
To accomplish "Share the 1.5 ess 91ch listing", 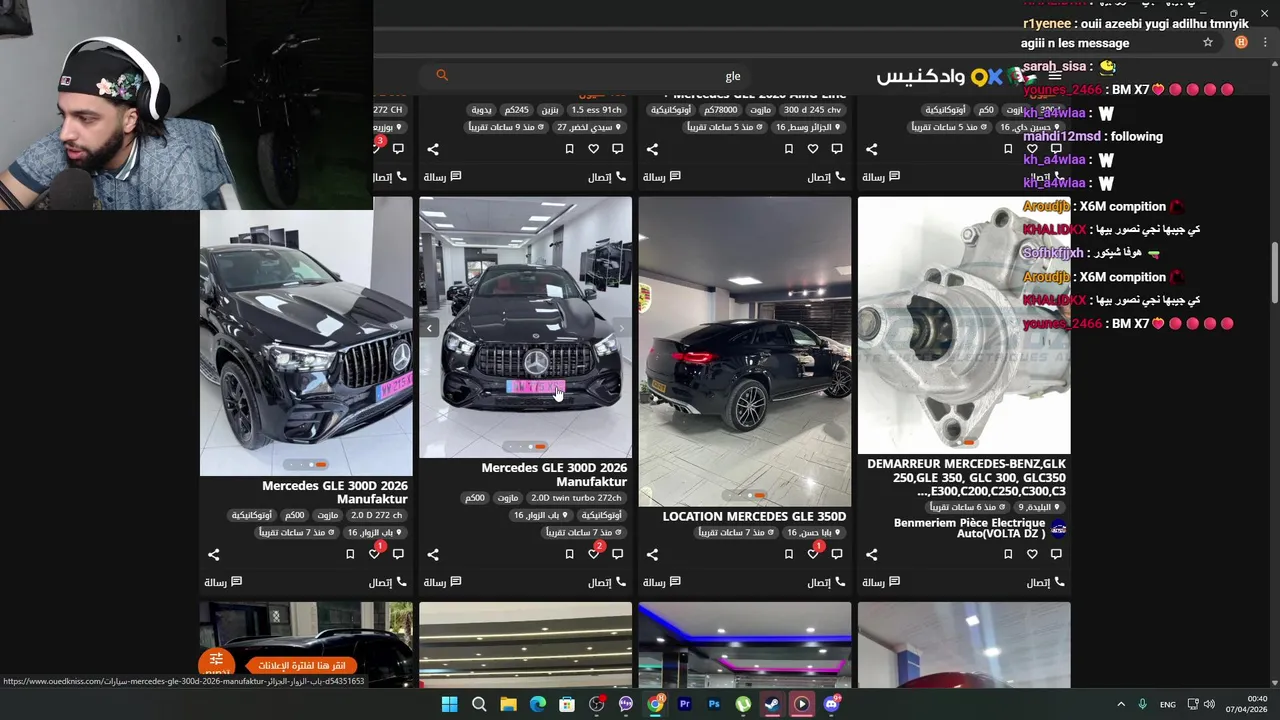I will point(433,149).
